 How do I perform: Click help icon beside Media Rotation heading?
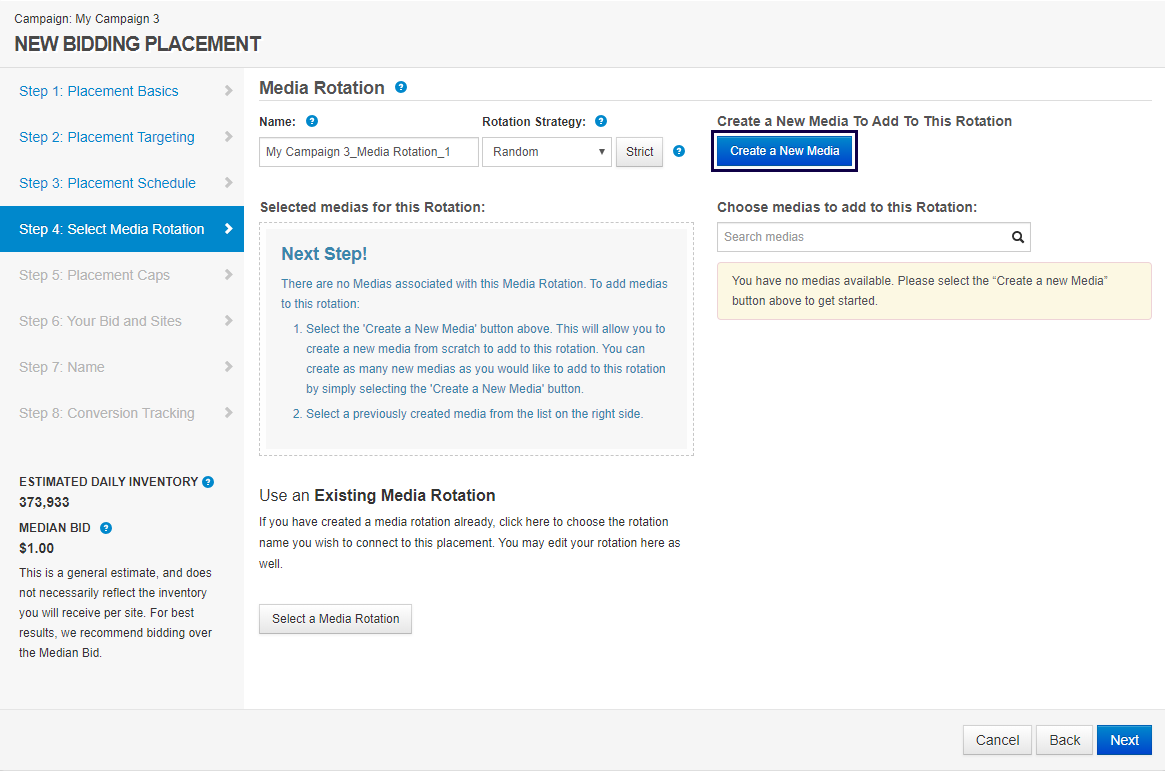pos(401,87)
